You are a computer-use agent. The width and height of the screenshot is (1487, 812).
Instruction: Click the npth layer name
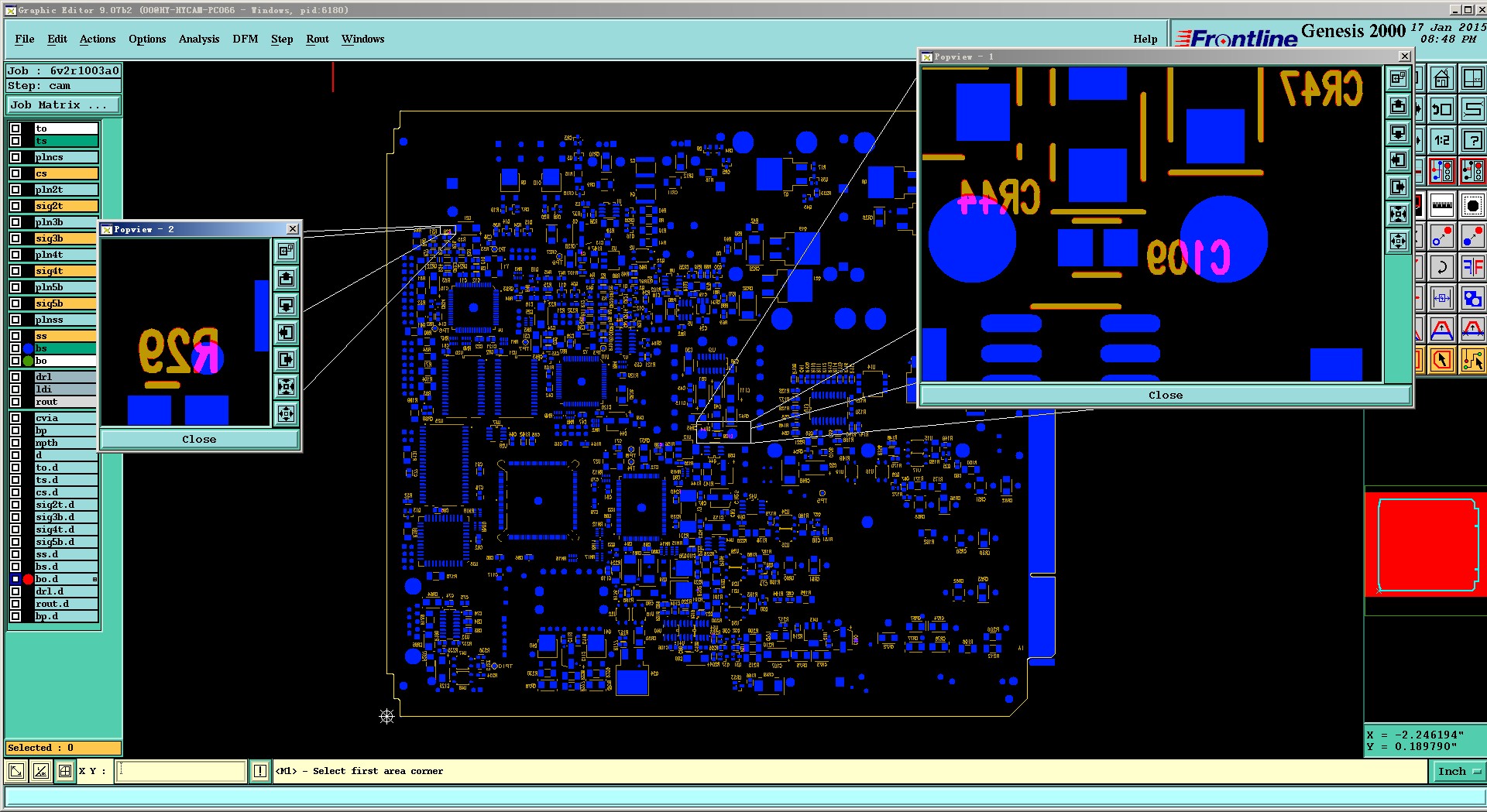66,443
